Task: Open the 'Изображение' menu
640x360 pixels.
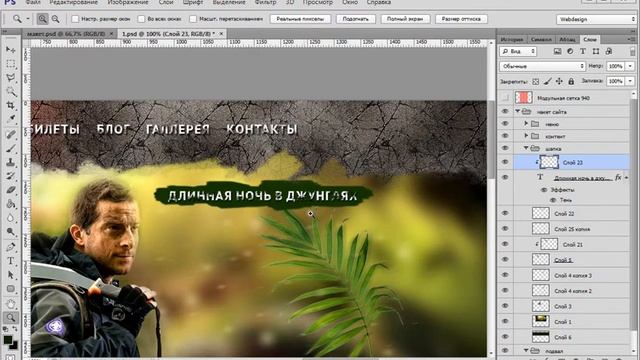Action: pyautogui.click(x=128, y=2)
